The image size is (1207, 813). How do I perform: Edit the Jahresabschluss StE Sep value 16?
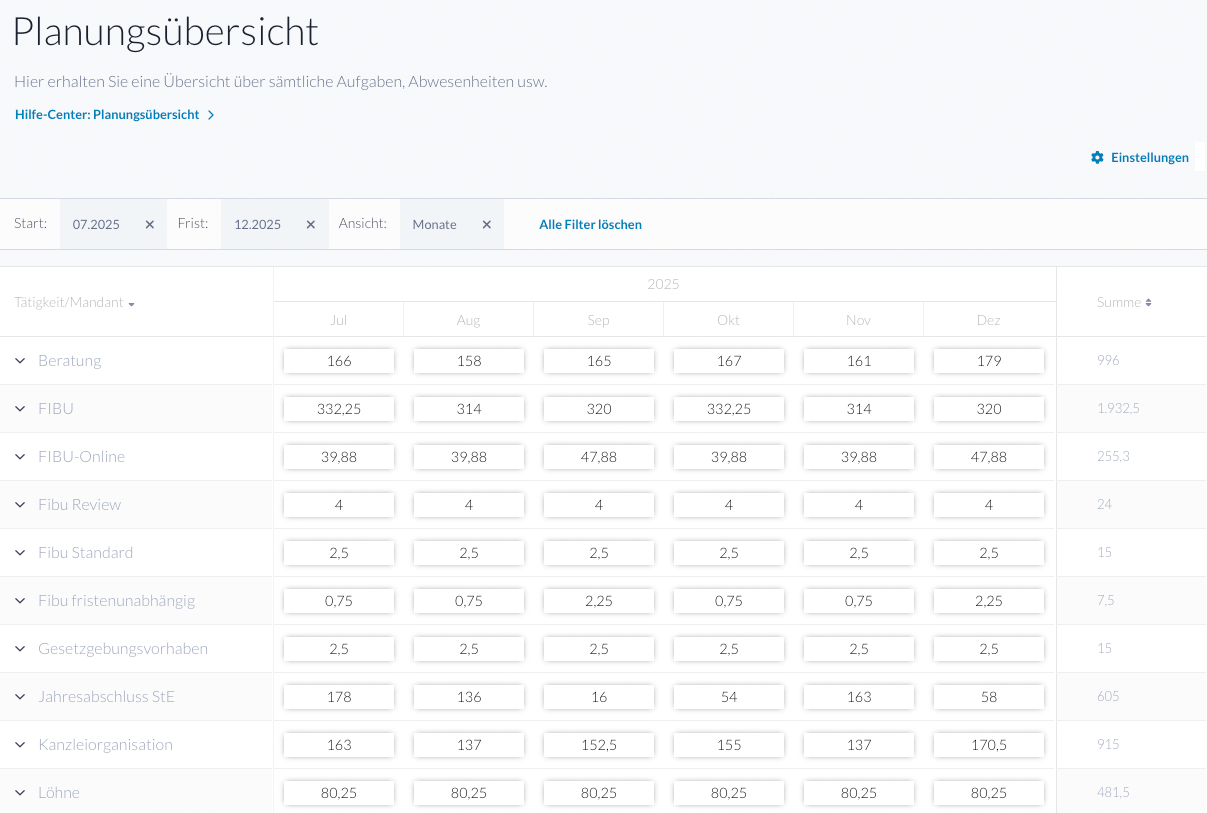pyautogui.click(x=599, y=697)
